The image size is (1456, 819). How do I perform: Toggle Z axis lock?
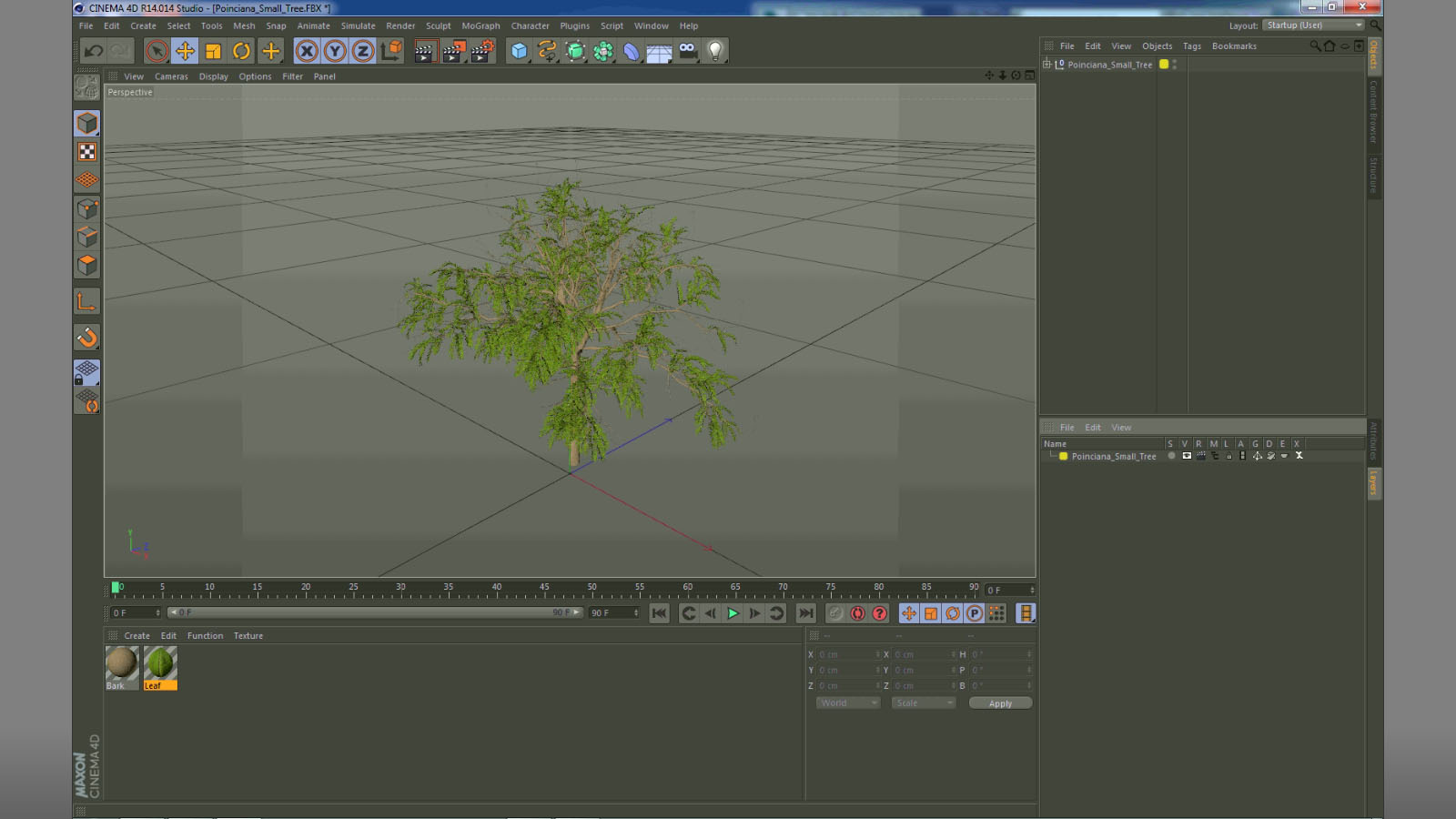363,51
